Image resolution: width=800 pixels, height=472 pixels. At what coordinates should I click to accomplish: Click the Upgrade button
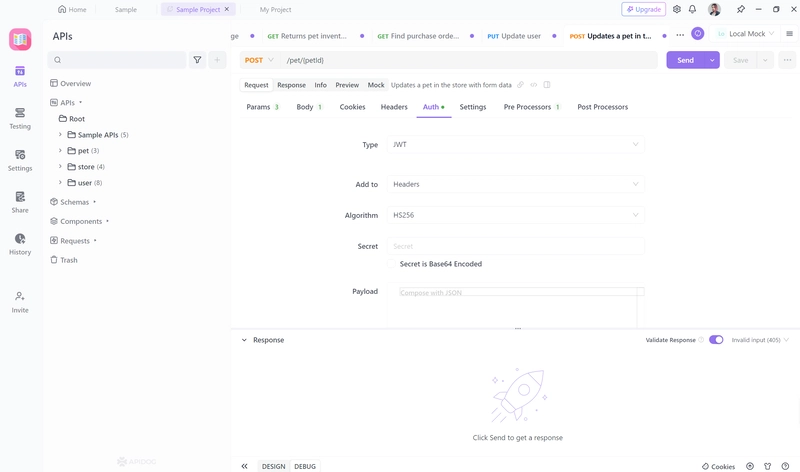[x=643, y=9]
